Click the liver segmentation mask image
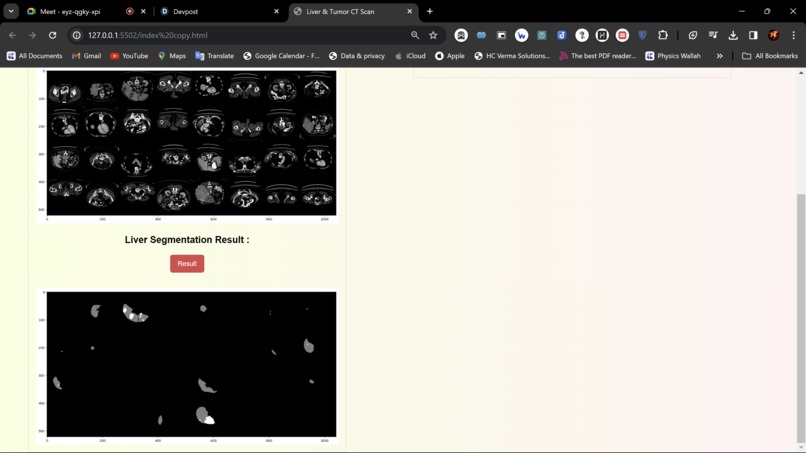The width and height of the screenshot is (806, 453). pyautogui.click(x=187, y=367)
